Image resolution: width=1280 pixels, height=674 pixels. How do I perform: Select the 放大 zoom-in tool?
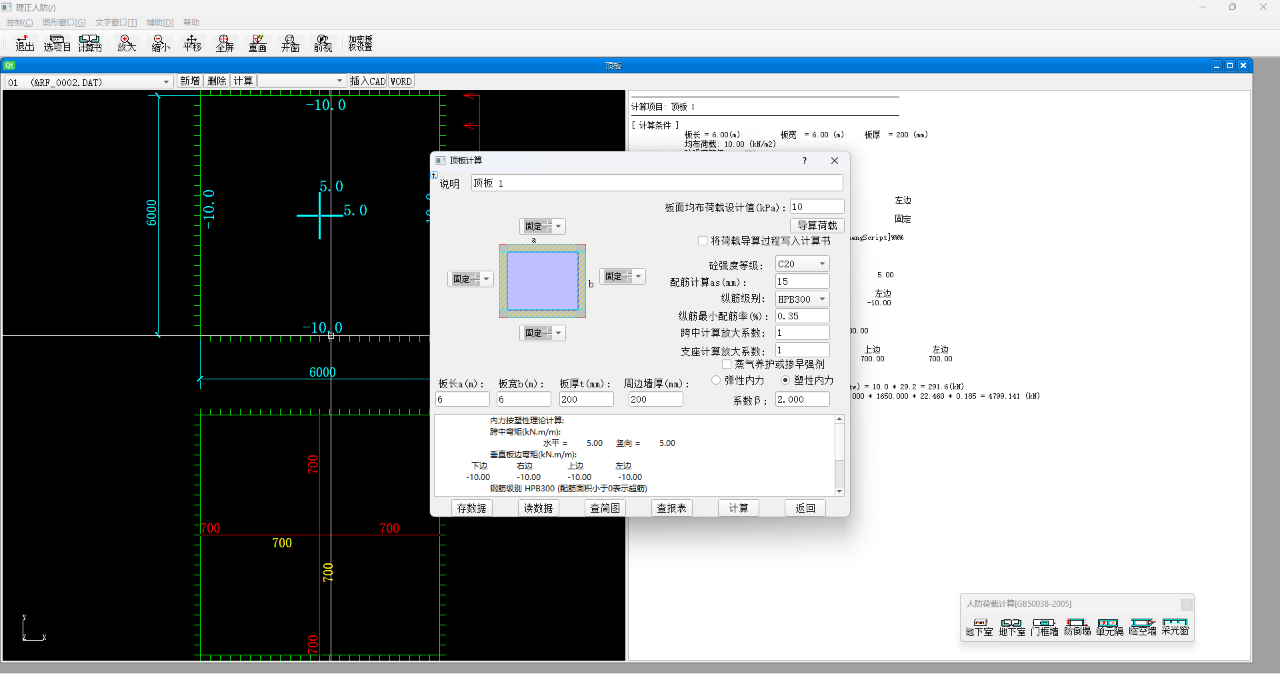pyautogui.click(x=127, y=43)
